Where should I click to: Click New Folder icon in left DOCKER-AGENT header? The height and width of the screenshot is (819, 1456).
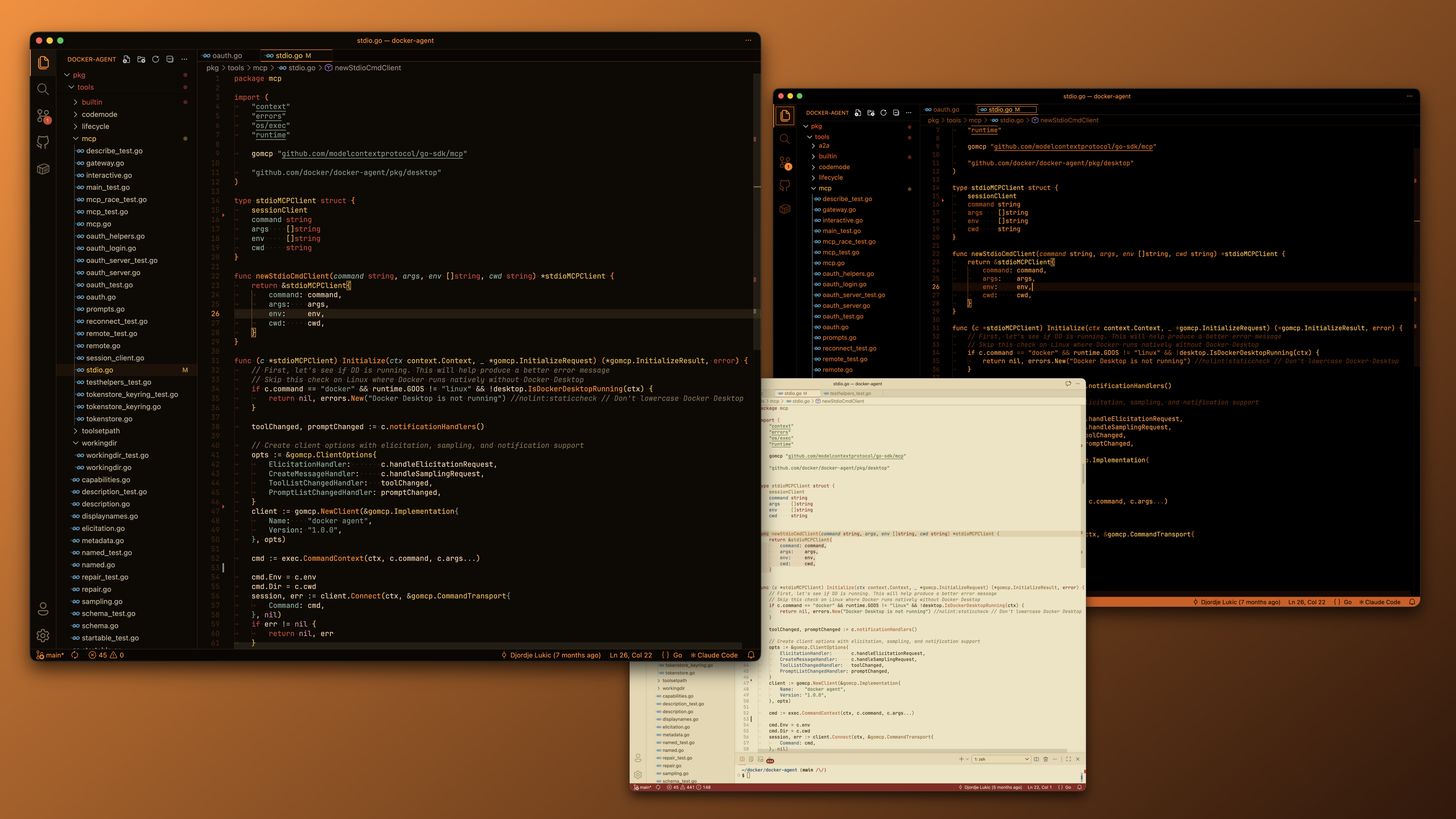(x=141, y=59)
